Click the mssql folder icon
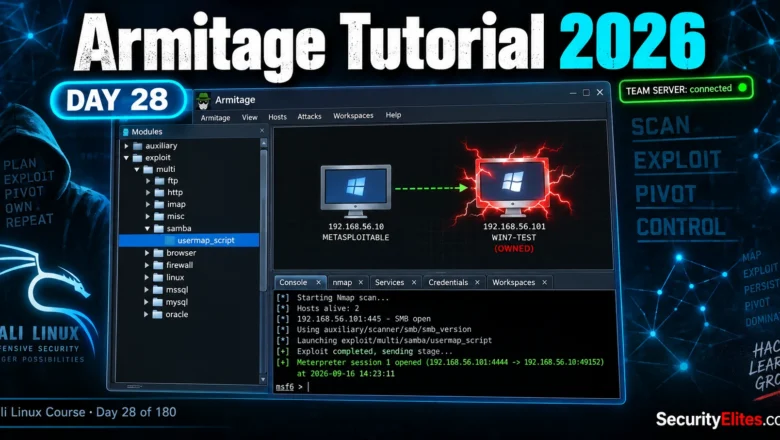 (x=158, y=289)
